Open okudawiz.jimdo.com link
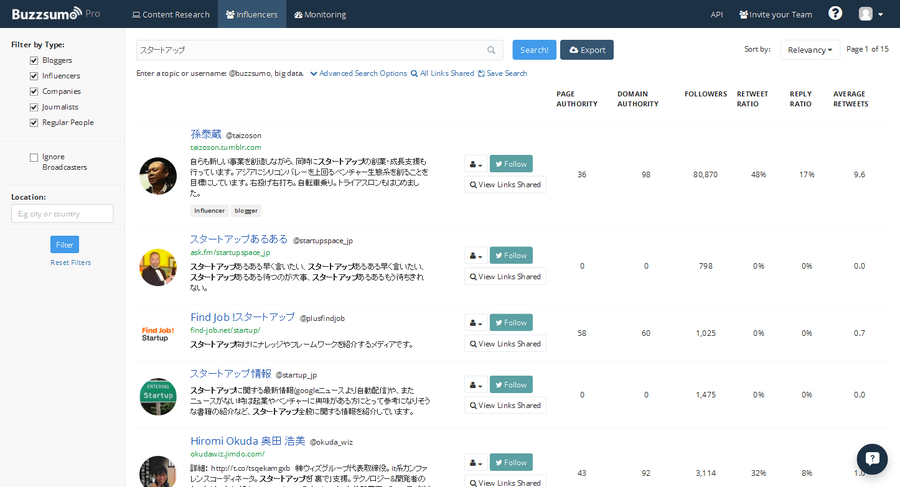The height and width of the screenshot is (487, 900). (x=227, y=454)
